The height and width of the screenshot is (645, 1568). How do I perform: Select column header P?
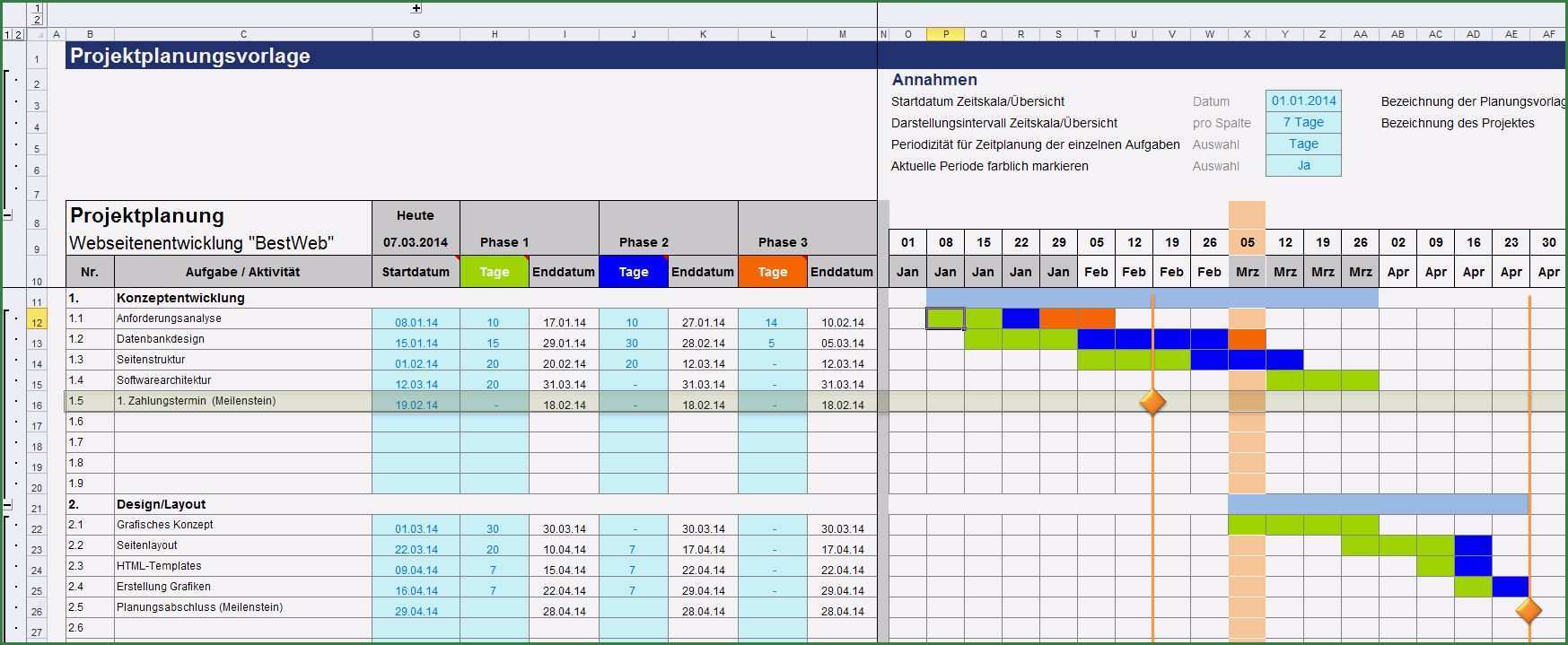pos(945,34)
